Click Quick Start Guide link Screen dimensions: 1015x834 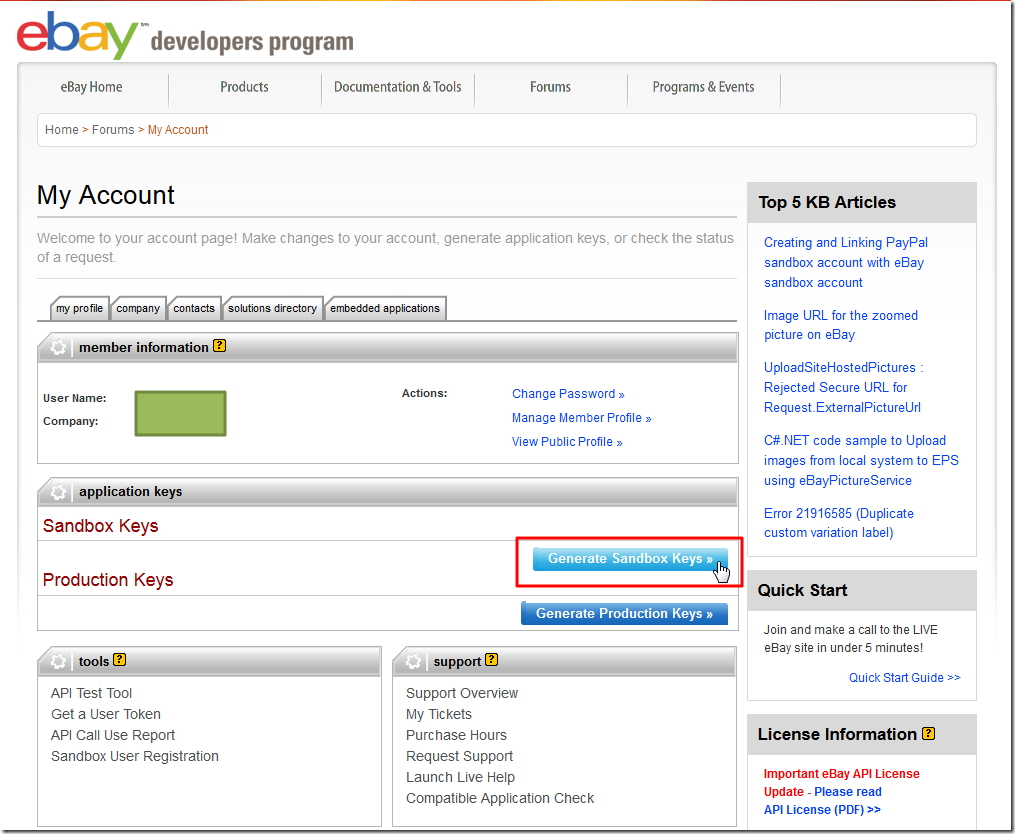(904, 677)
